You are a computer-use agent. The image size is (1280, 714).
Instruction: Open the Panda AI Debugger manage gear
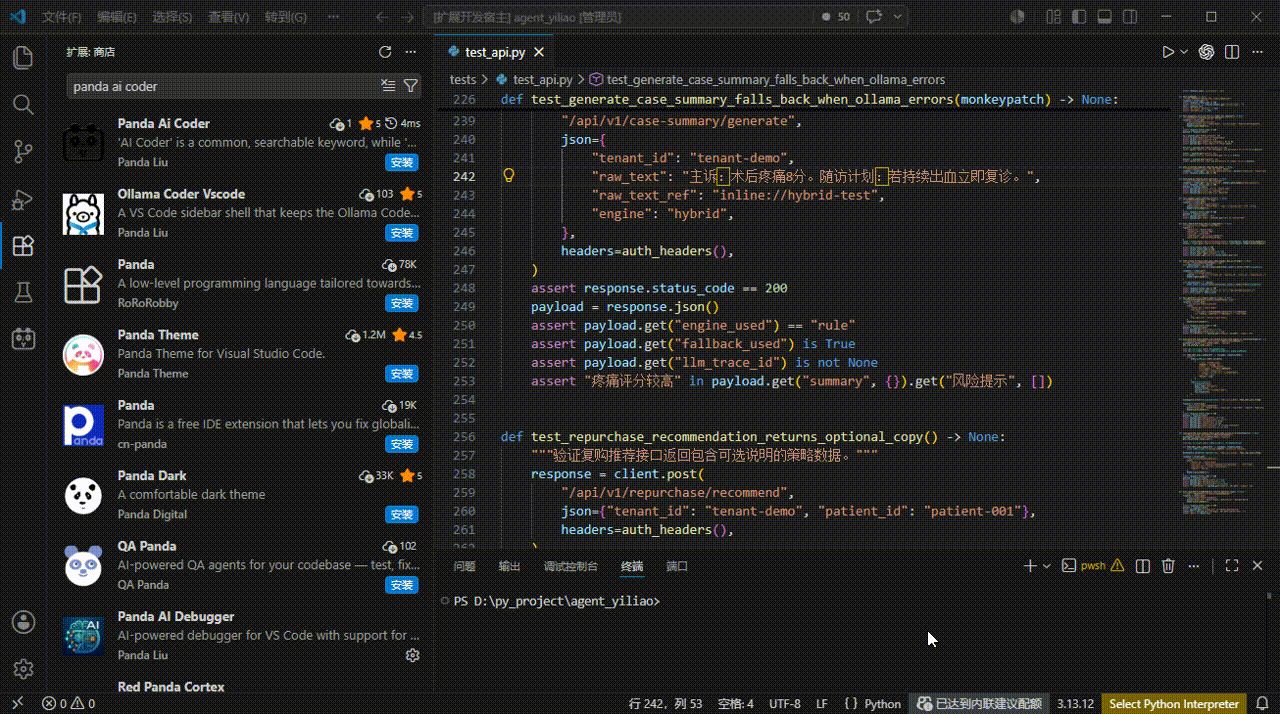pos(412,655)
